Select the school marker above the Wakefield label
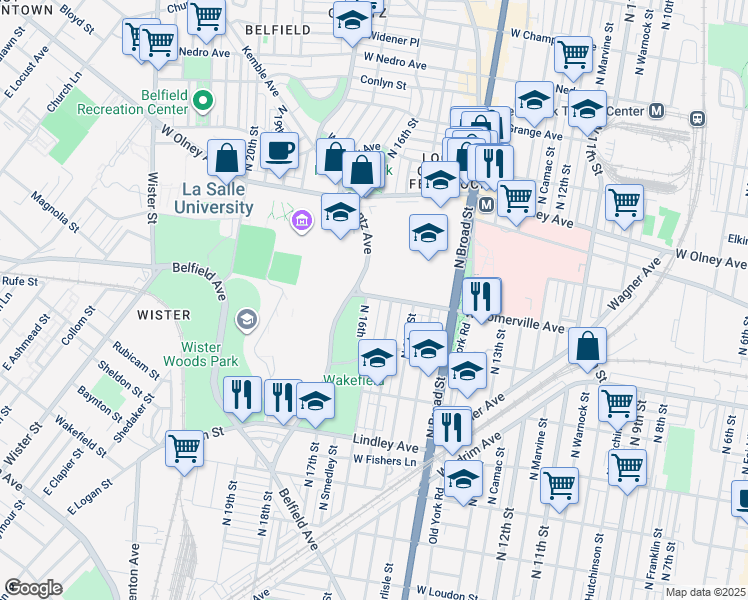Image resolution: width=748 pixels, height=600 pixels. [377, 362]
